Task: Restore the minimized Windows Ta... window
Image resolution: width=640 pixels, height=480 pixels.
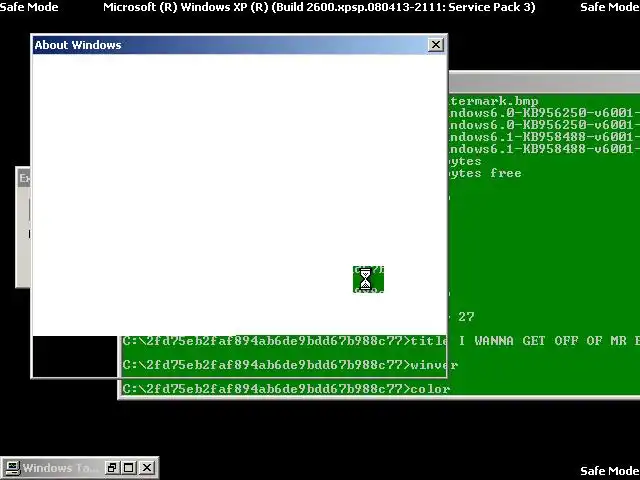Action: point(111,468)
